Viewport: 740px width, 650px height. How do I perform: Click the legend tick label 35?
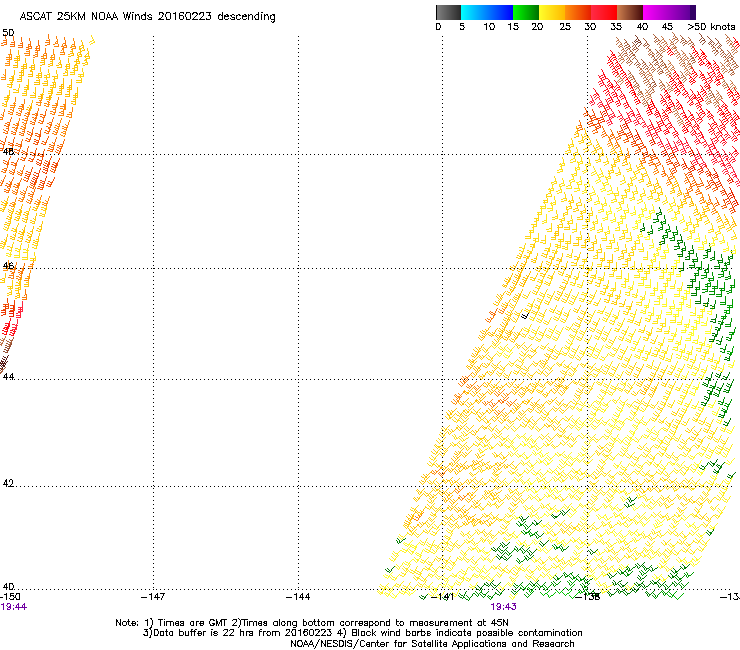point(616,27)
